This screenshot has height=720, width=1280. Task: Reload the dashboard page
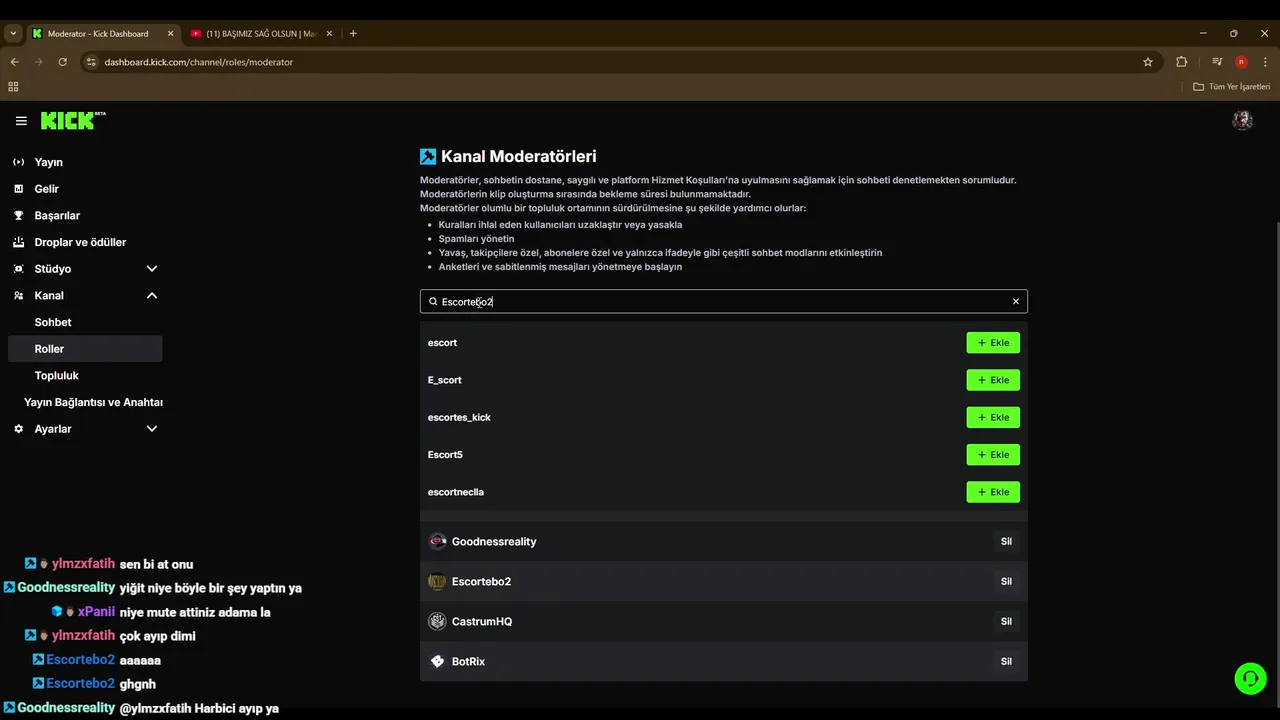point(62,62)
